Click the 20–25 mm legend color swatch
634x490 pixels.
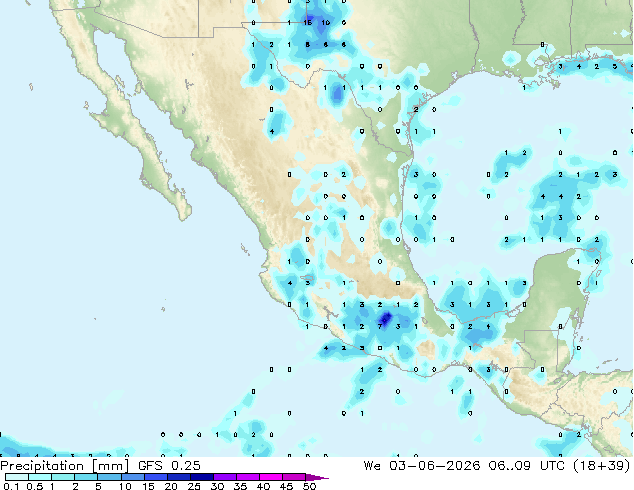click(179, 477)
